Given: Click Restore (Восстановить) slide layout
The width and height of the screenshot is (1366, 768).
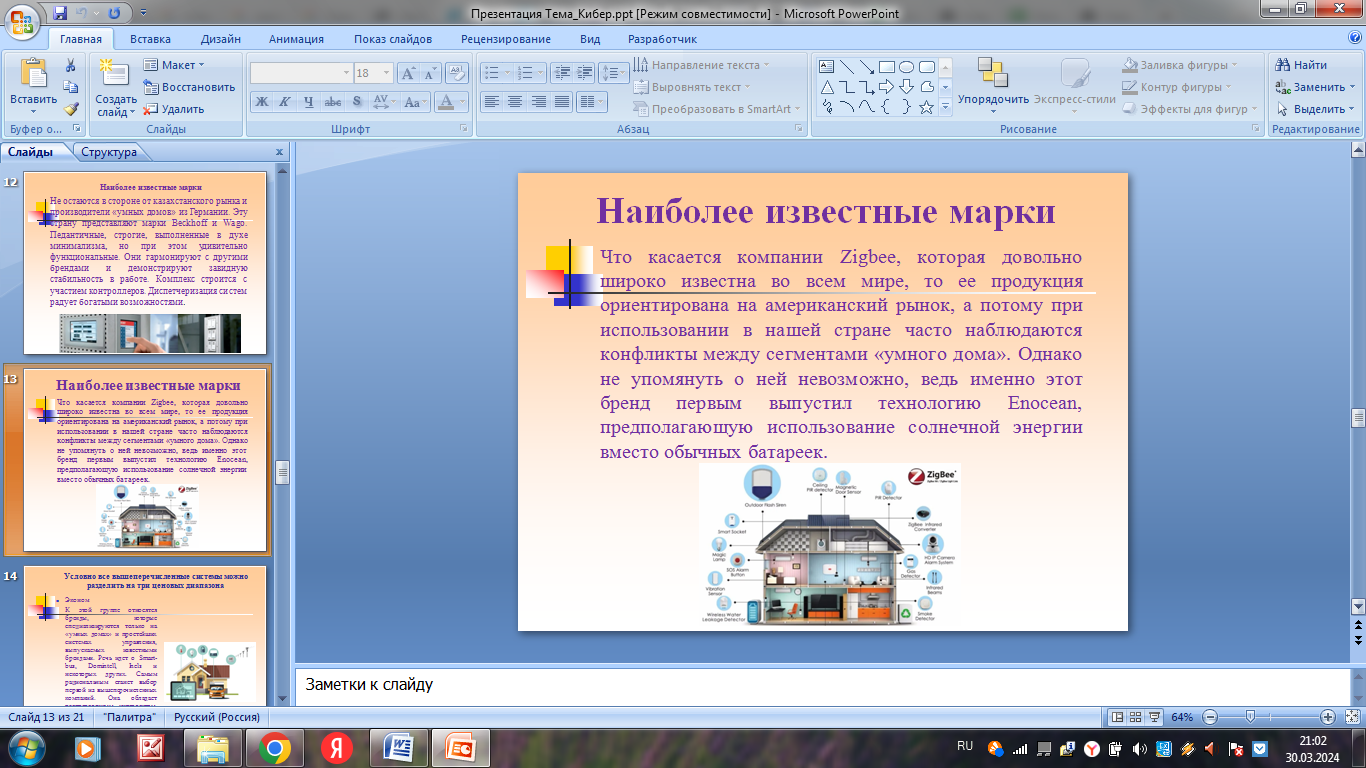Looking at the screenshot, I should 189,87.
